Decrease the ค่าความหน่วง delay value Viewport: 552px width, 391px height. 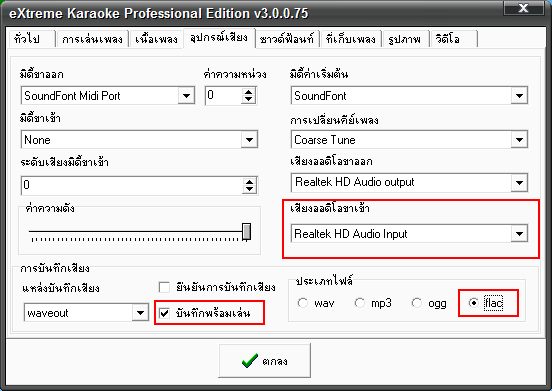point(249,100)
